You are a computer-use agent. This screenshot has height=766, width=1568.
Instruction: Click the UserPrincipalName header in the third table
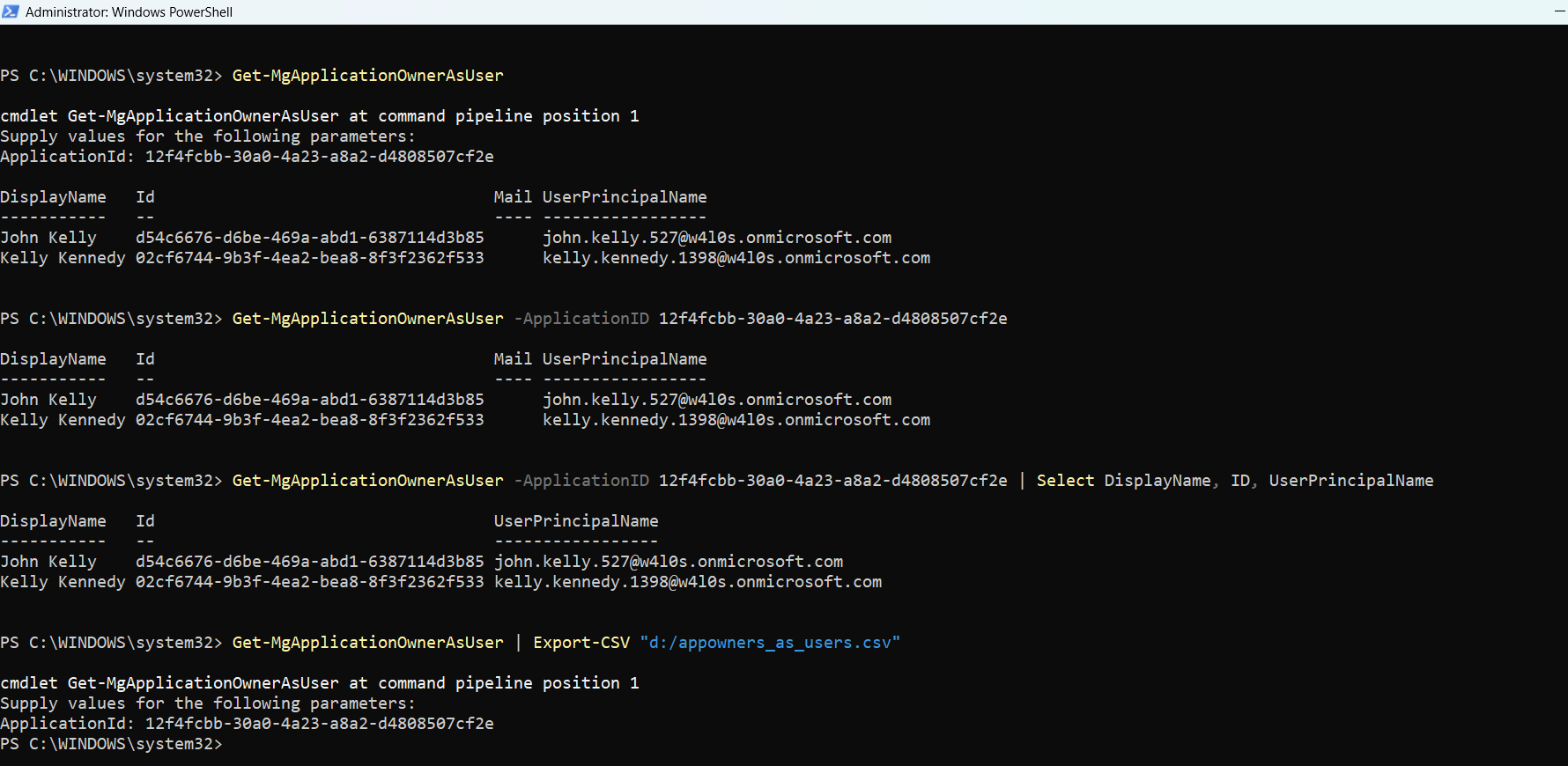pos(575,521)
